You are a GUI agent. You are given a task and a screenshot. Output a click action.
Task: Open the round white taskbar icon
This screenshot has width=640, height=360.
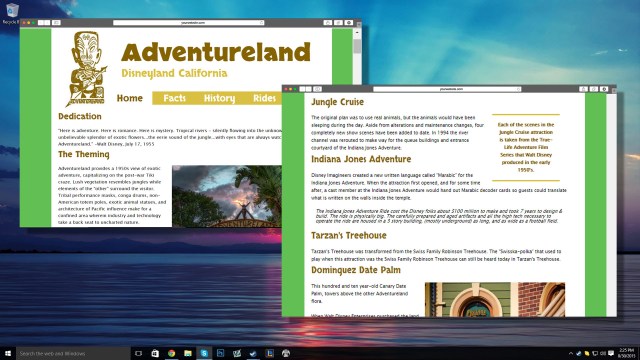[x=286, y=353]
